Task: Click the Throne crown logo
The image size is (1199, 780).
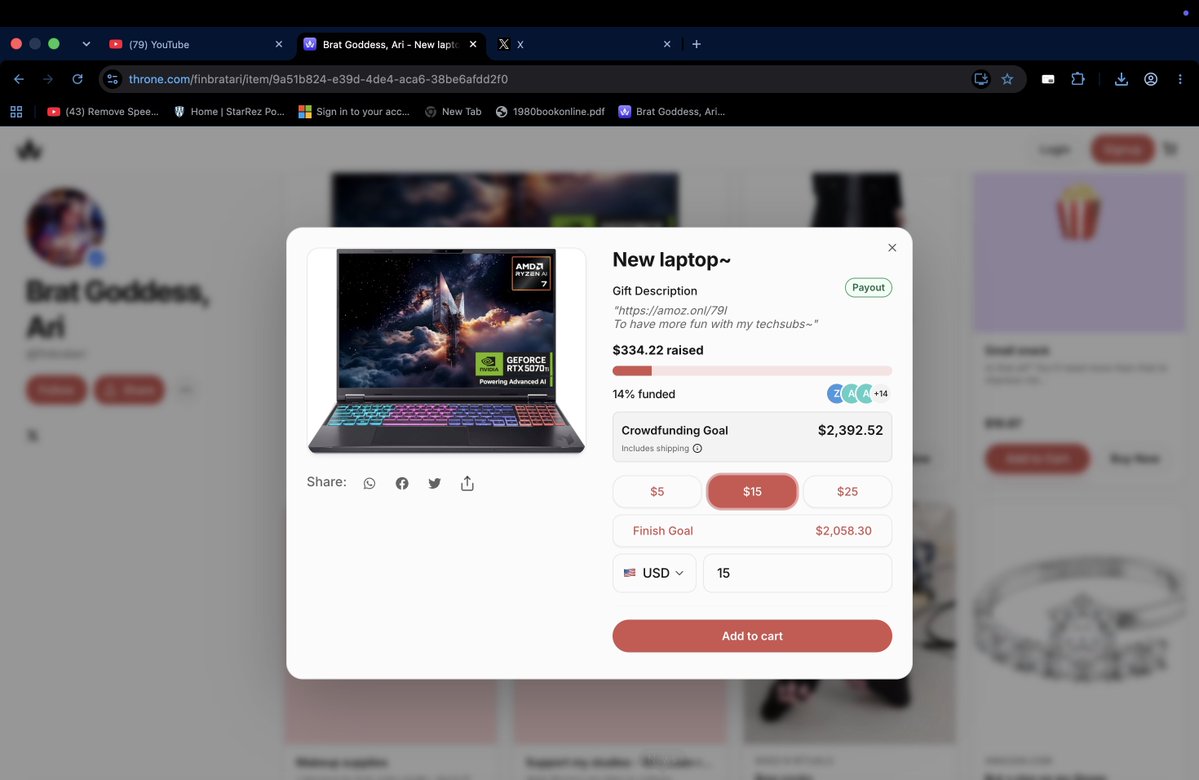Action: click(29, 150)
